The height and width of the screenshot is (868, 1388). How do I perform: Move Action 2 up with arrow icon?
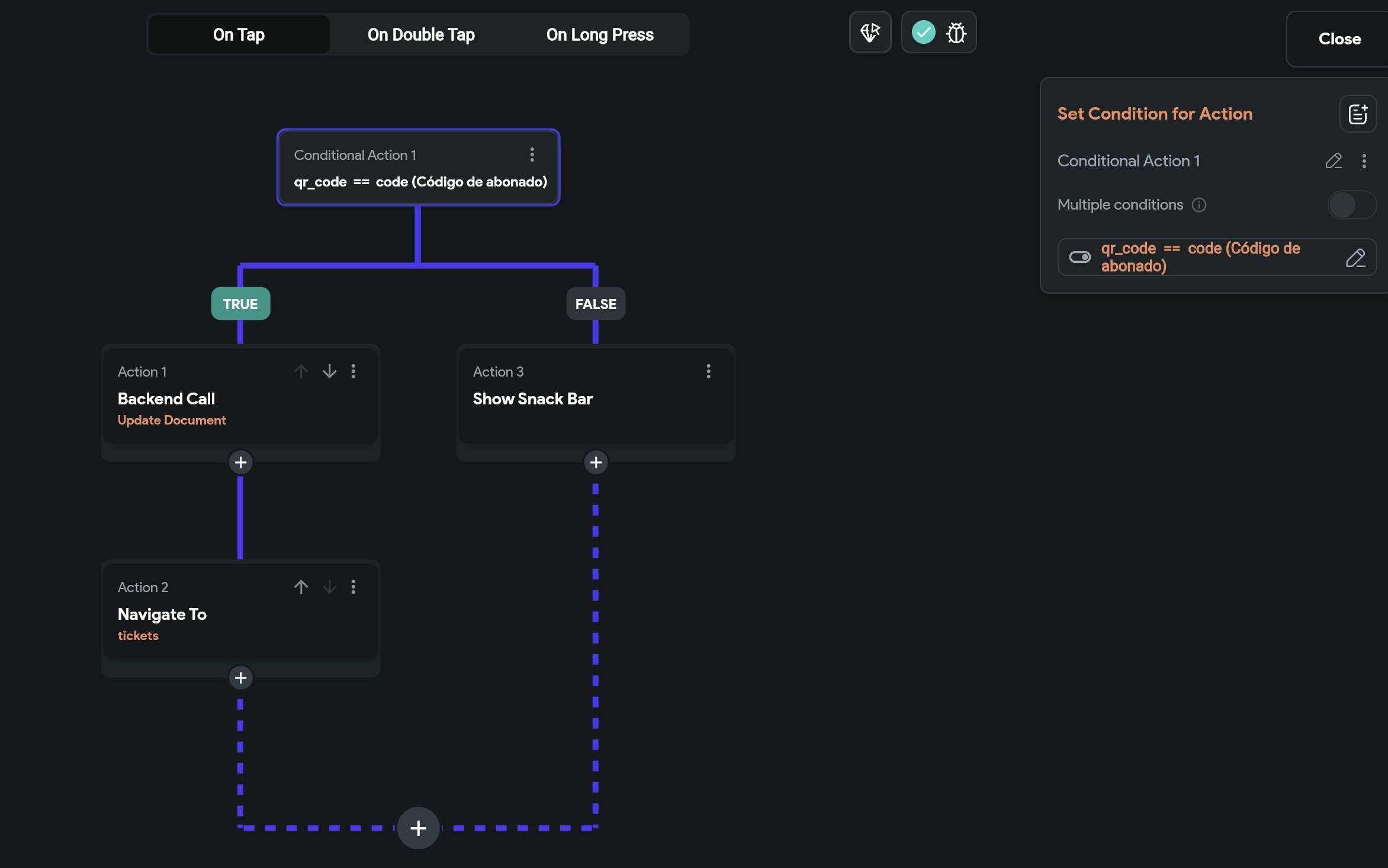[x=301, y=587]
